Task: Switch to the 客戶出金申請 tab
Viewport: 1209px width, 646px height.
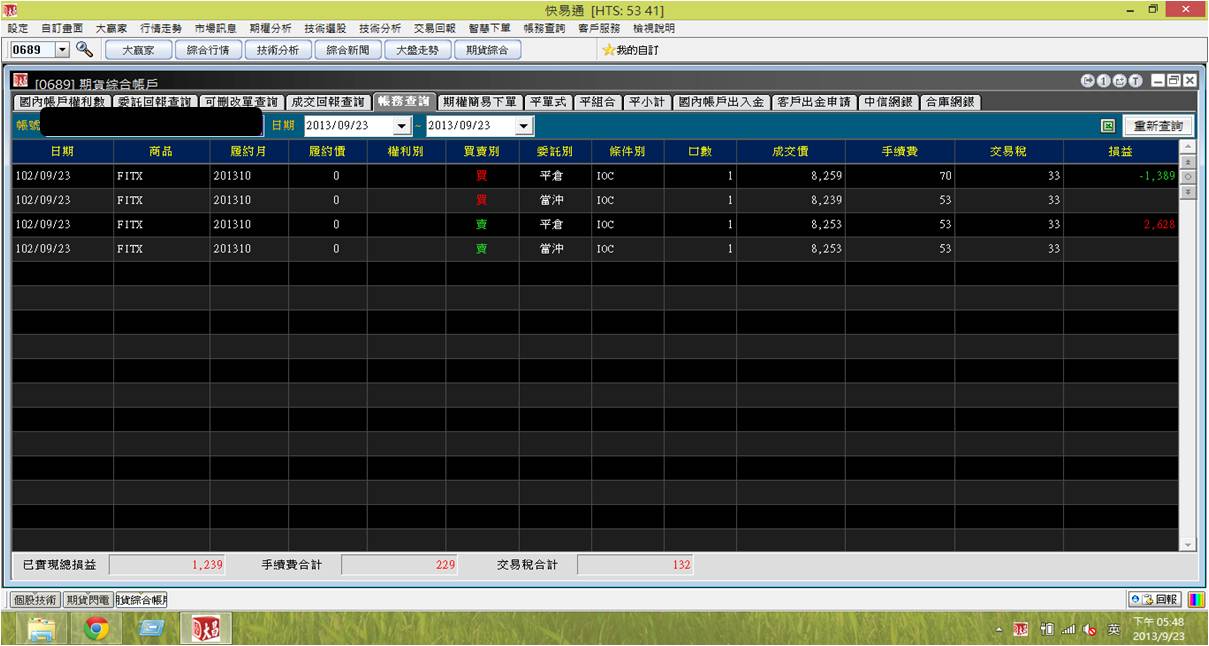Action: (x=814, y=102)
